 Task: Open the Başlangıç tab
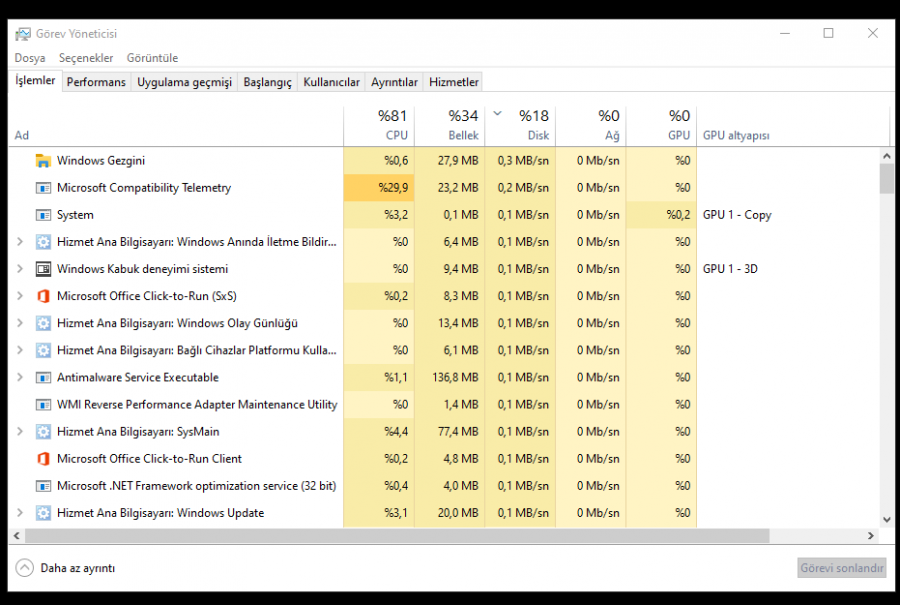(267, 82)
